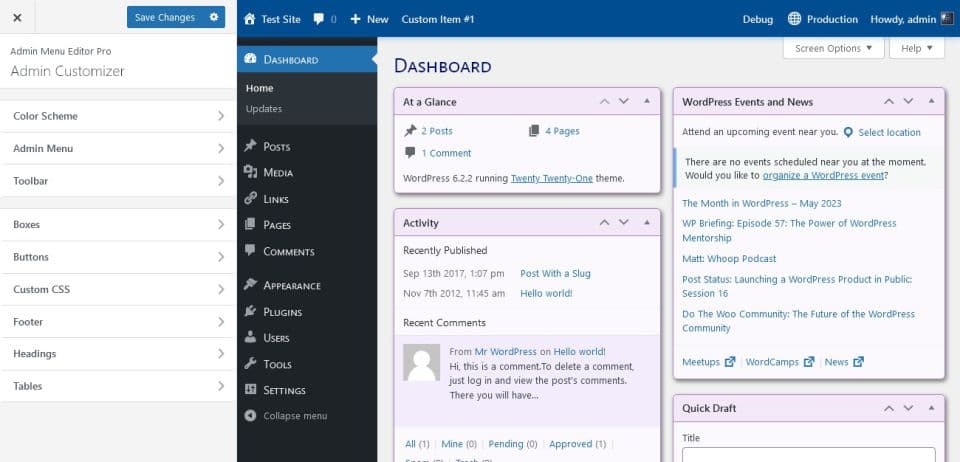Open the Debug toolbar item
Viewport: 960px width, 462px height.
pyautogui.click(x=758, y=19)
